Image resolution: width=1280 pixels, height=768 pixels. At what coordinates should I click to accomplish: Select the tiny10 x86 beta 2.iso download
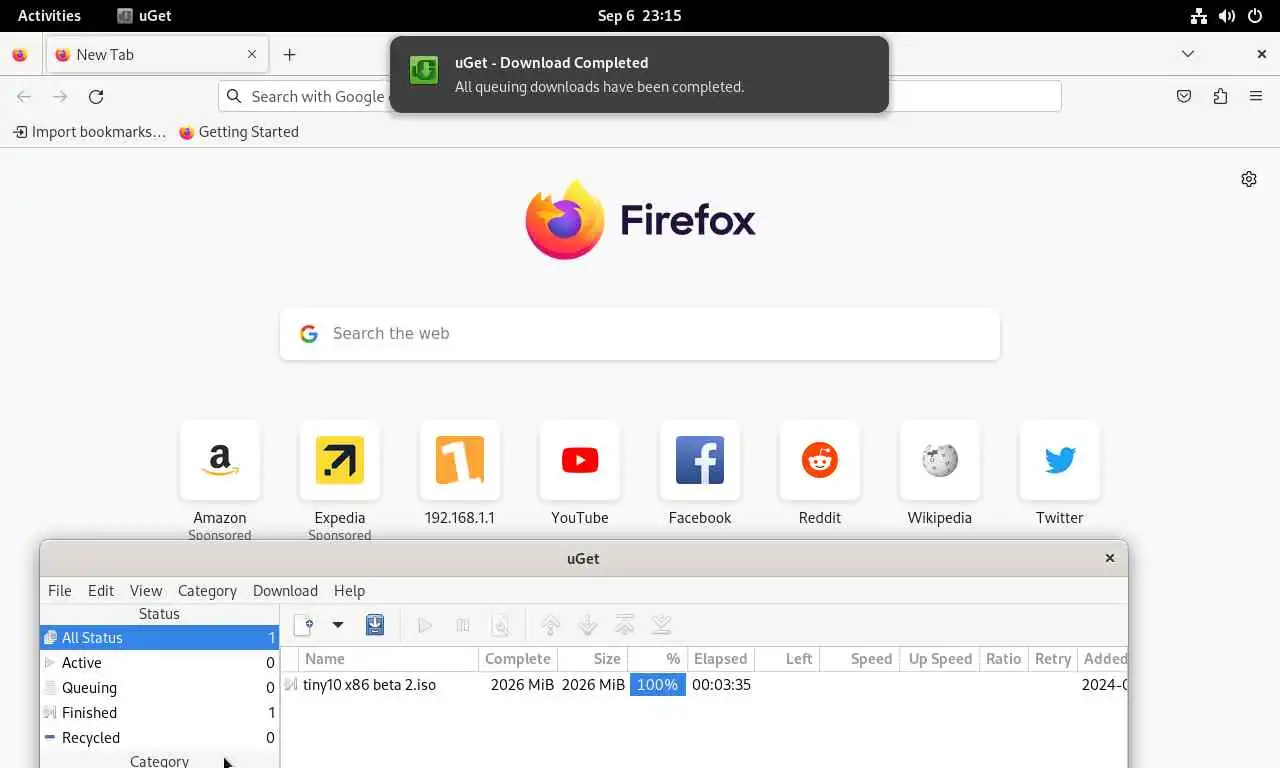369,685
